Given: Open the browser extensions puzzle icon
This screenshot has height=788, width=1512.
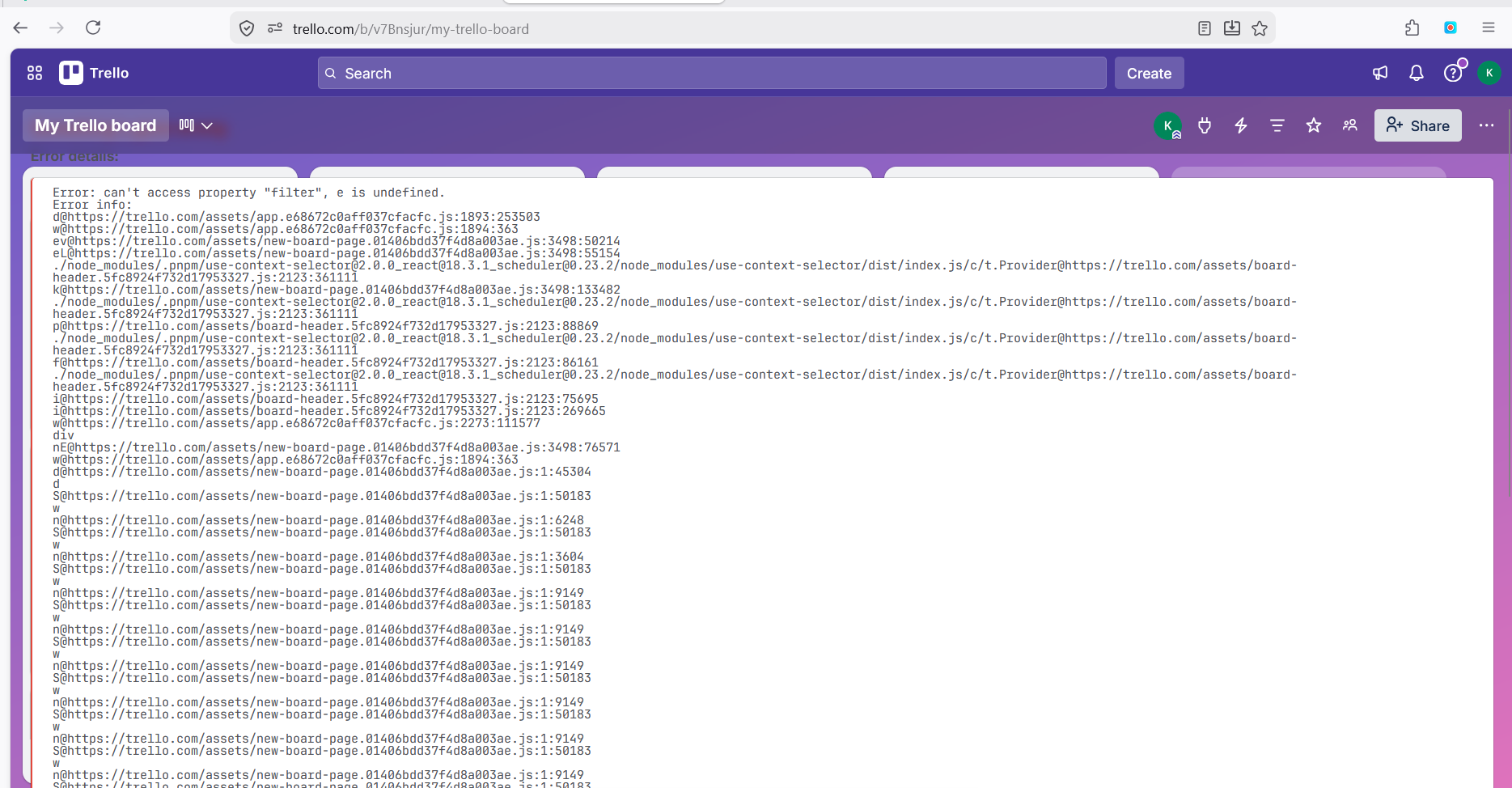Looking at the screenshot, I should (1412, 28).
